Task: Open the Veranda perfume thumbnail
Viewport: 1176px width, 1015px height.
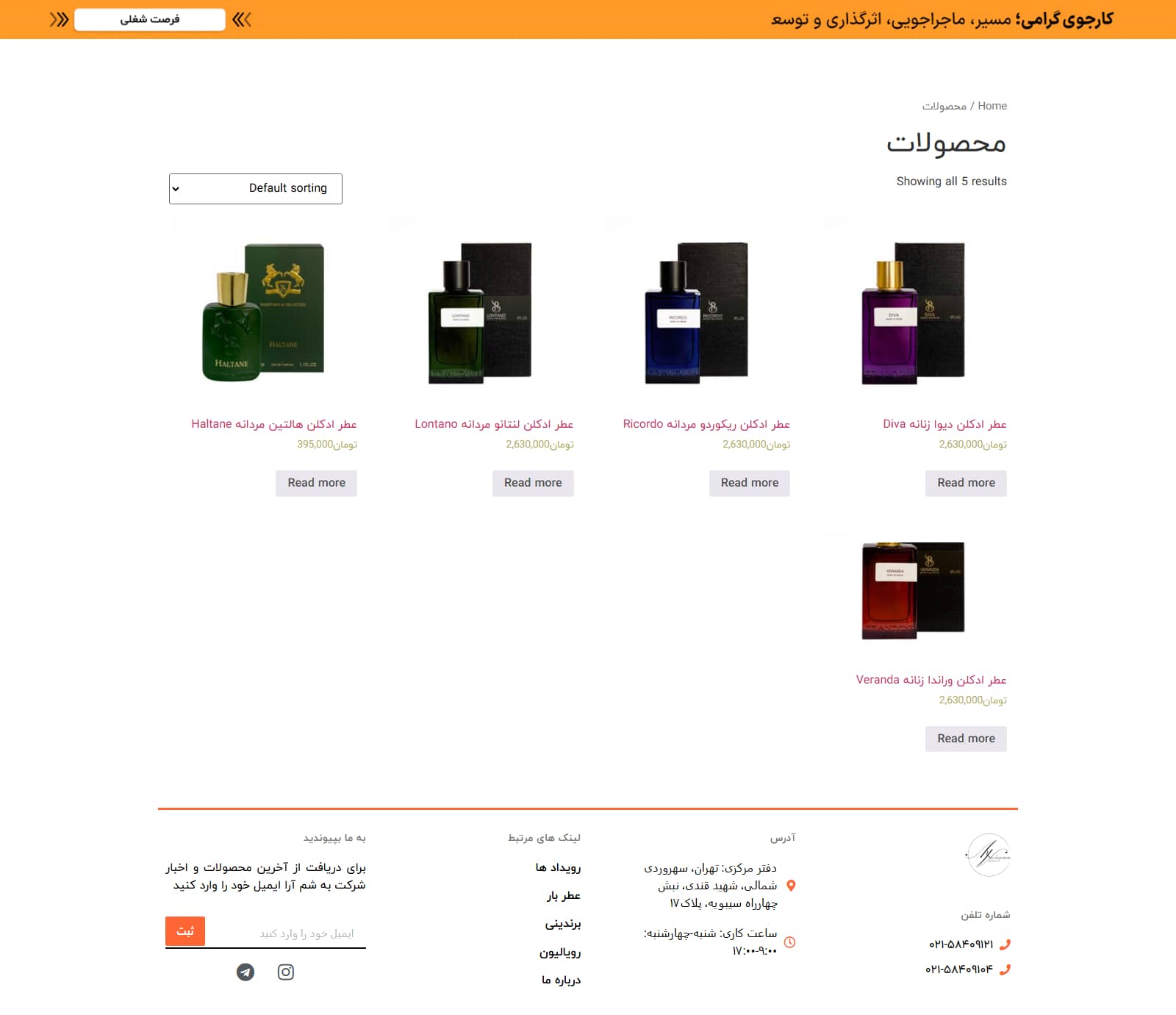Action: (914, 592)
